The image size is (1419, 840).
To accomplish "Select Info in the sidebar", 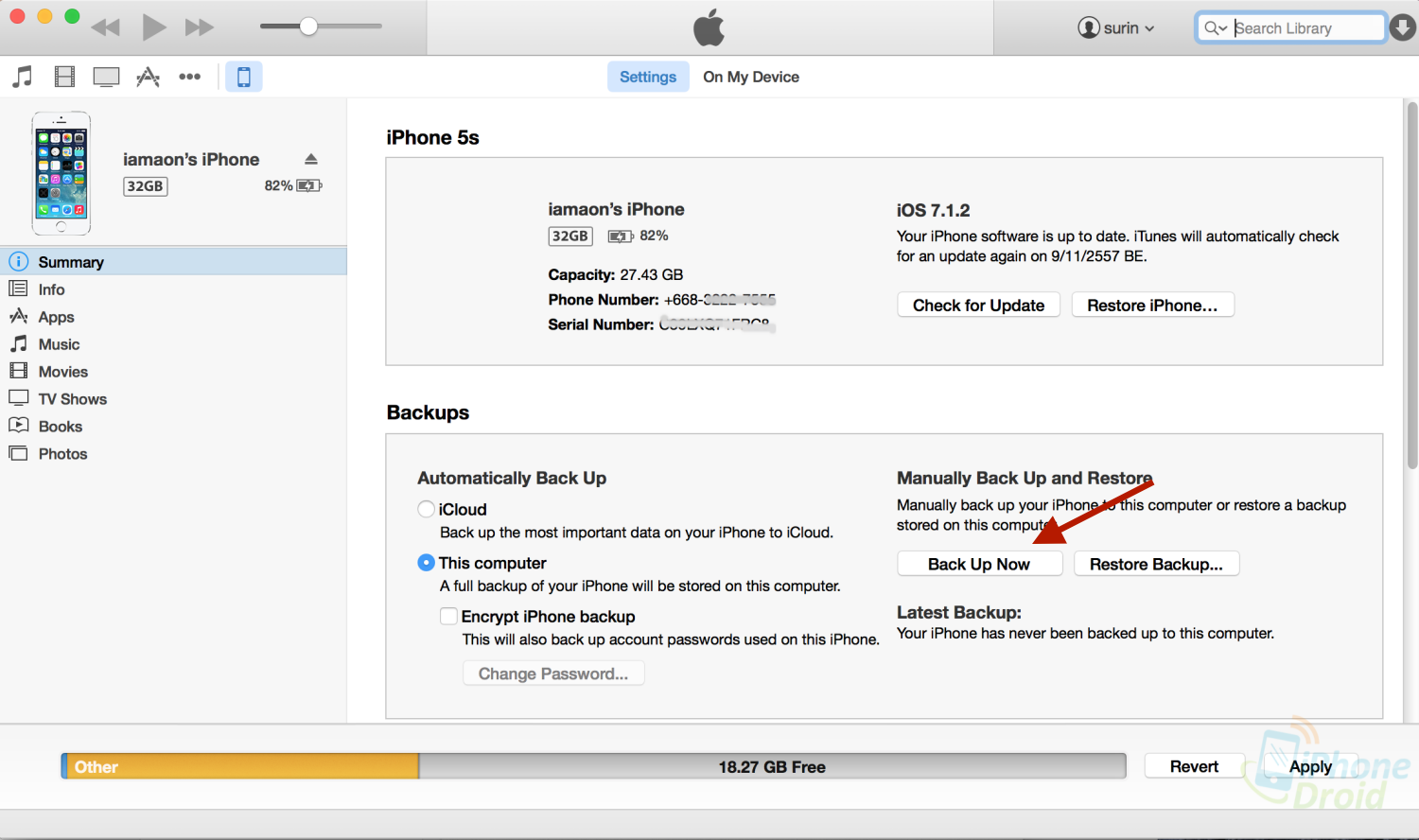I will point(173,289).
